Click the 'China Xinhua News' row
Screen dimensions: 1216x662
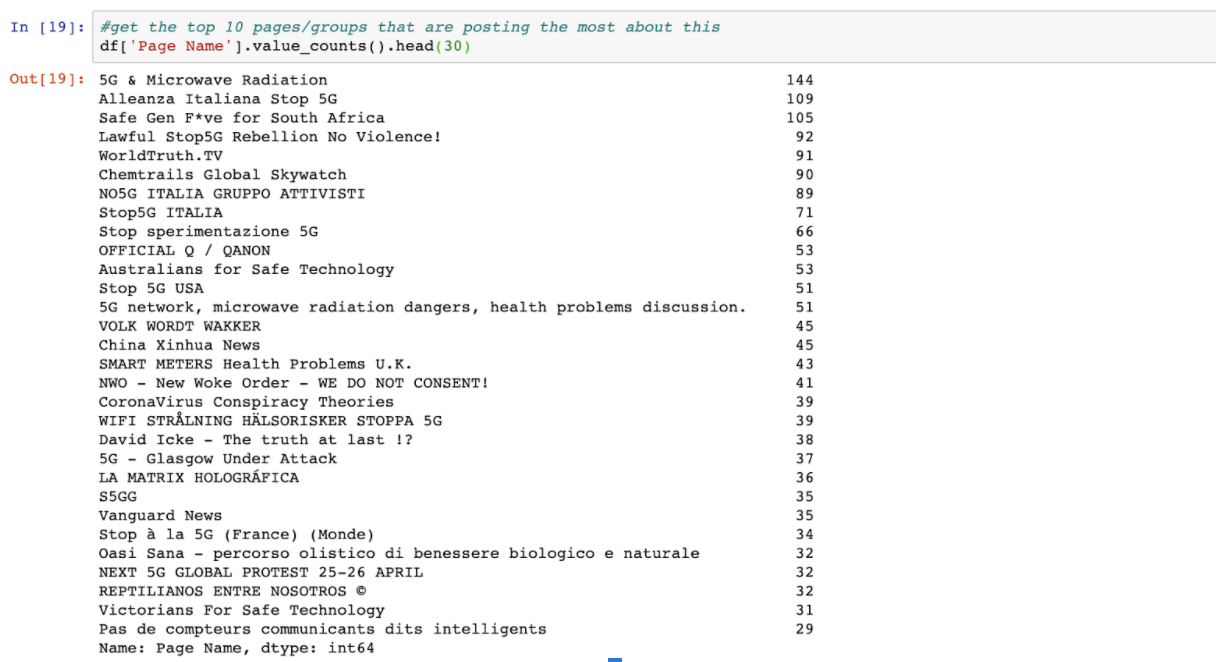pyautogui.click(x=179, y=345)
